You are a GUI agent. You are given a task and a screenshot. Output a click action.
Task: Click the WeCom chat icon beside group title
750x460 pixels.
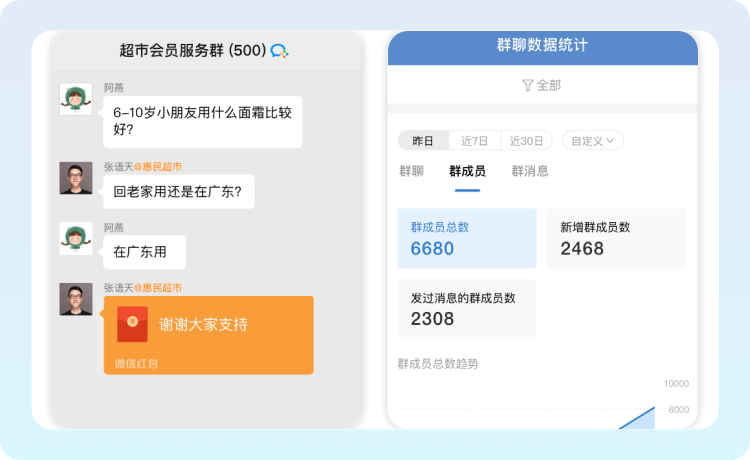280,50
